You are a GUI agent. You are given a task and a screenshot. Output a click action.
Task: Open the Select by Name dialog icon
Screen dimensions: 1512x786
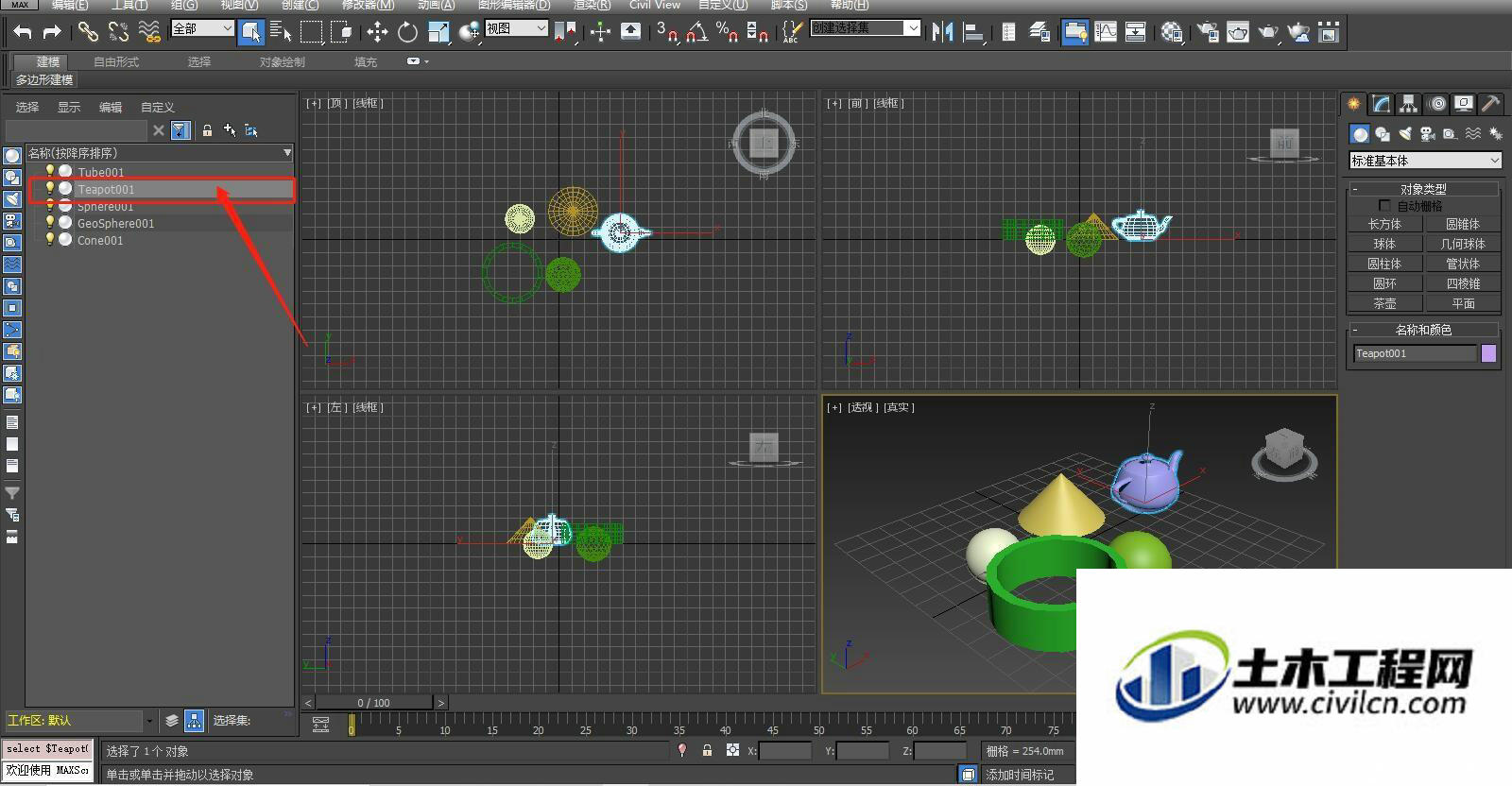281,32
